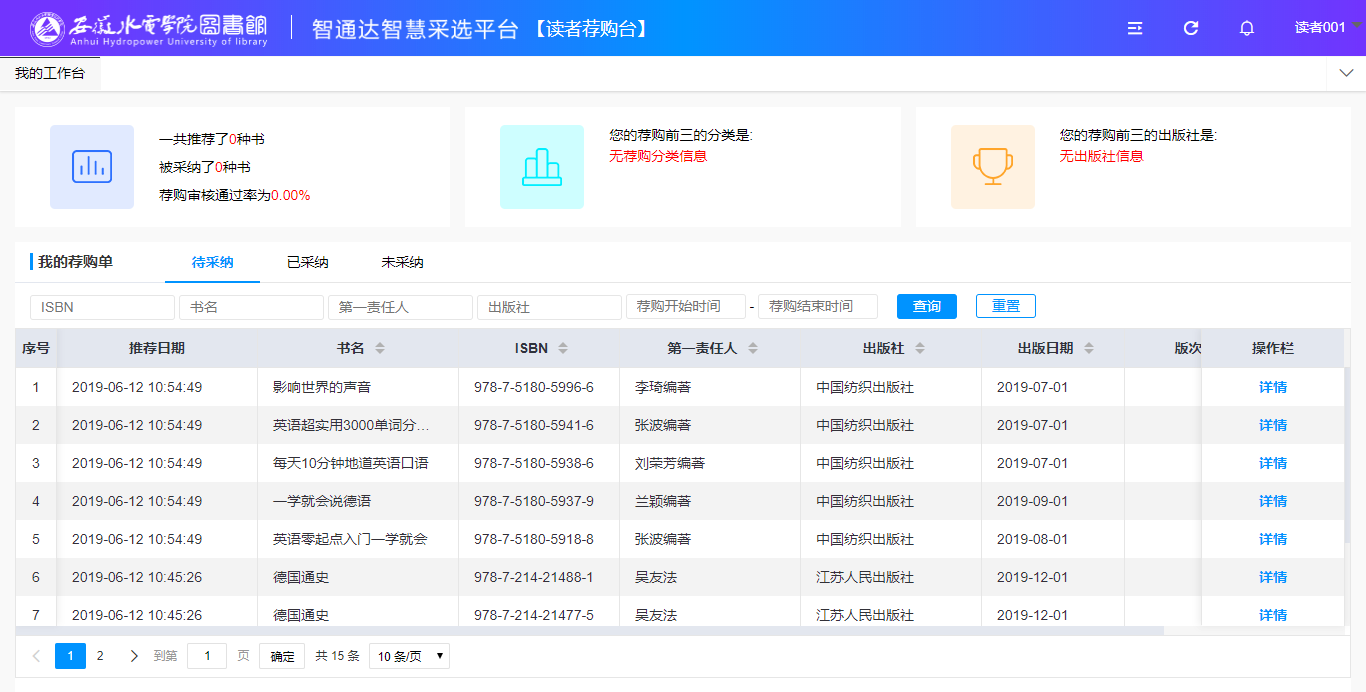Viewport: 1366px width, 692px height.
Task: Open the notification bell
Action: coord(1247,28)
